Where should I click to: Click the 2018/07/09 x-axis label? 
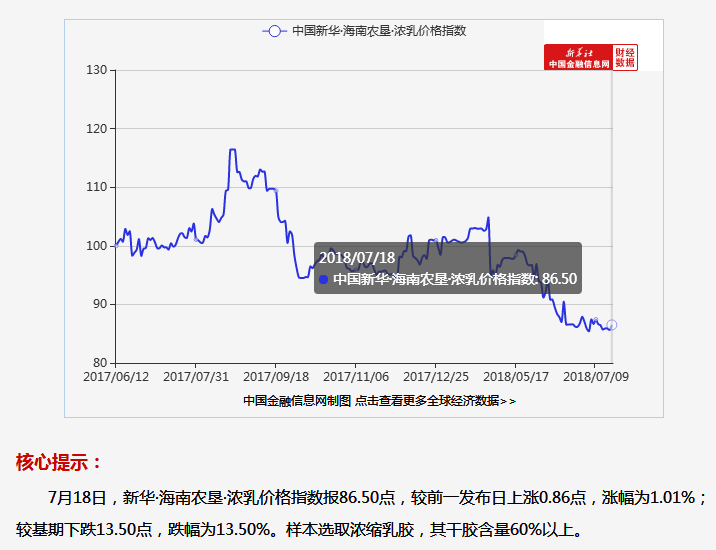(595, 377)
